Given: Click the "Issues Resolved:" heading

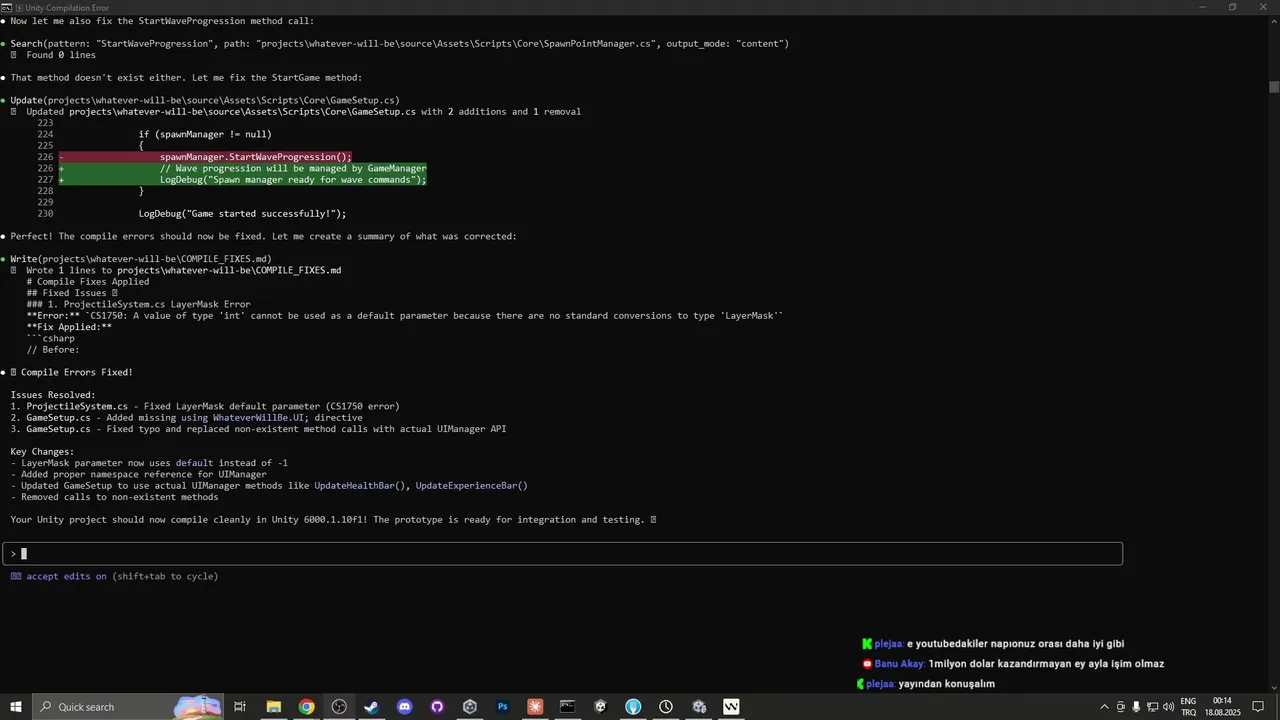Looking at the screenshot, I should pos(53,395).
